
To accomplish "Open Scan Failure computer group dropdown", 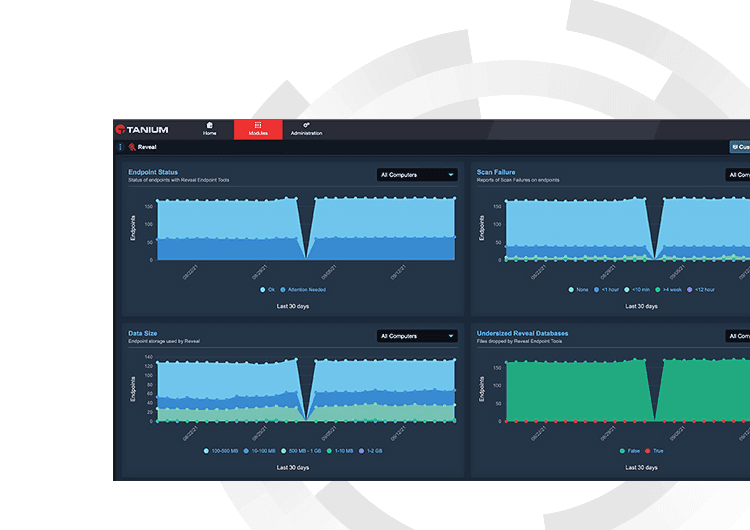I will [x=738, y=175].
